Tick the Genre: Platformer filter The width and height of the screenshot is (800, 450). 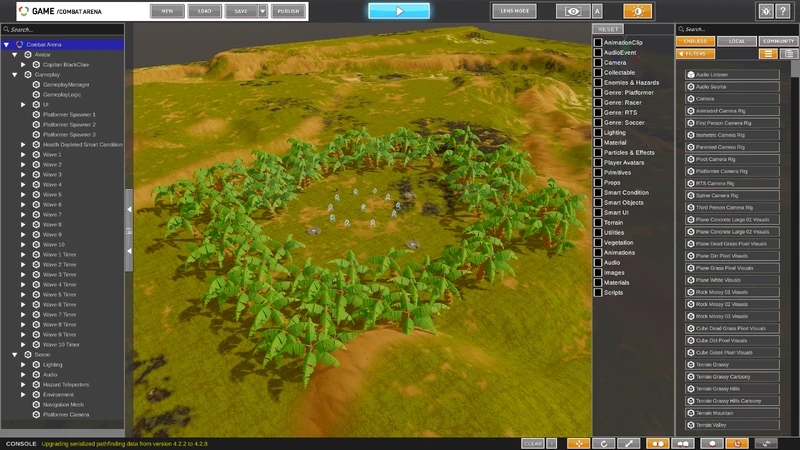pos(598,92)
